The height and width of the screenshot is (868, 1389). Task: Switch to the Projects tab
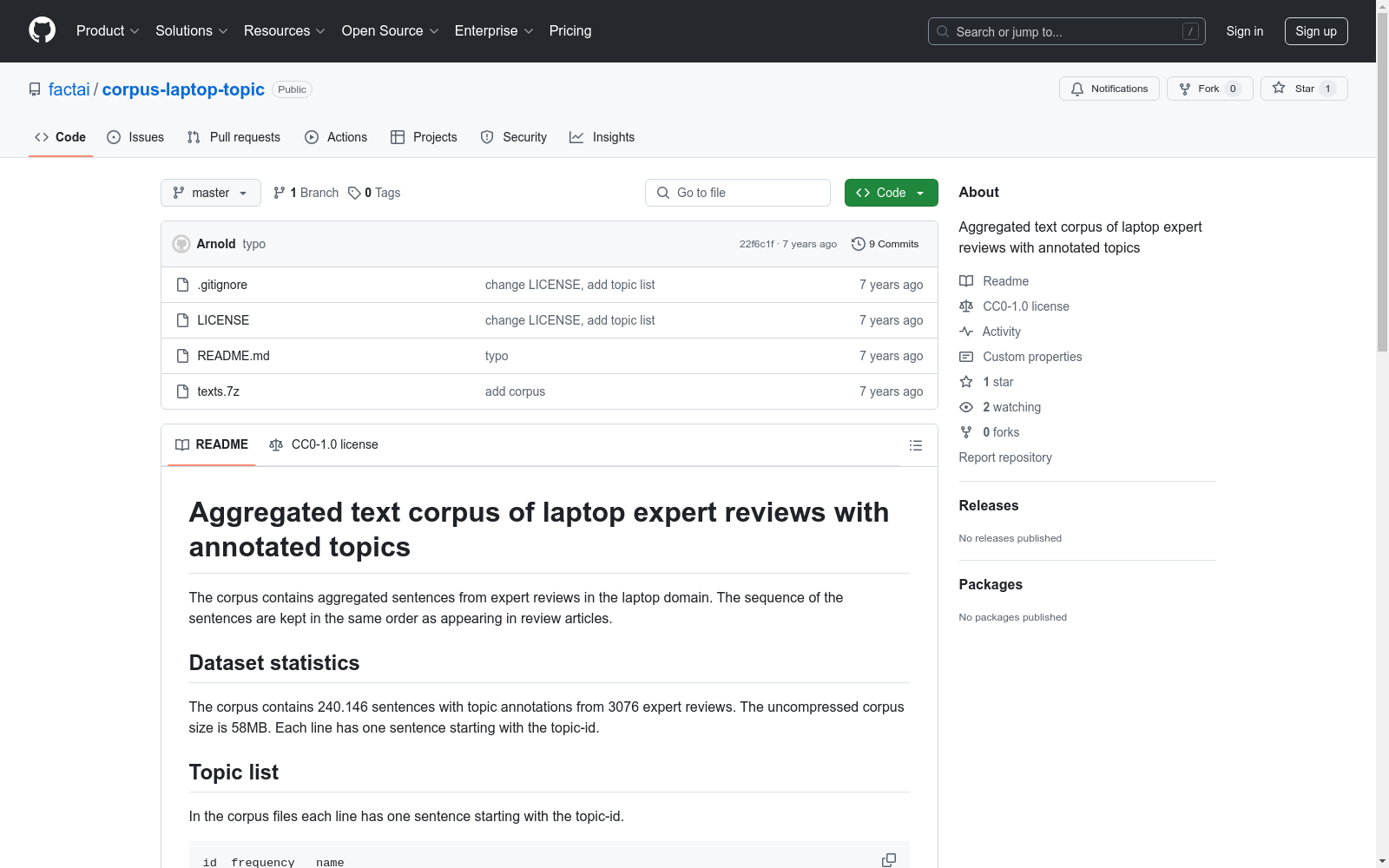pyautogui.click(x=424, y=137)
